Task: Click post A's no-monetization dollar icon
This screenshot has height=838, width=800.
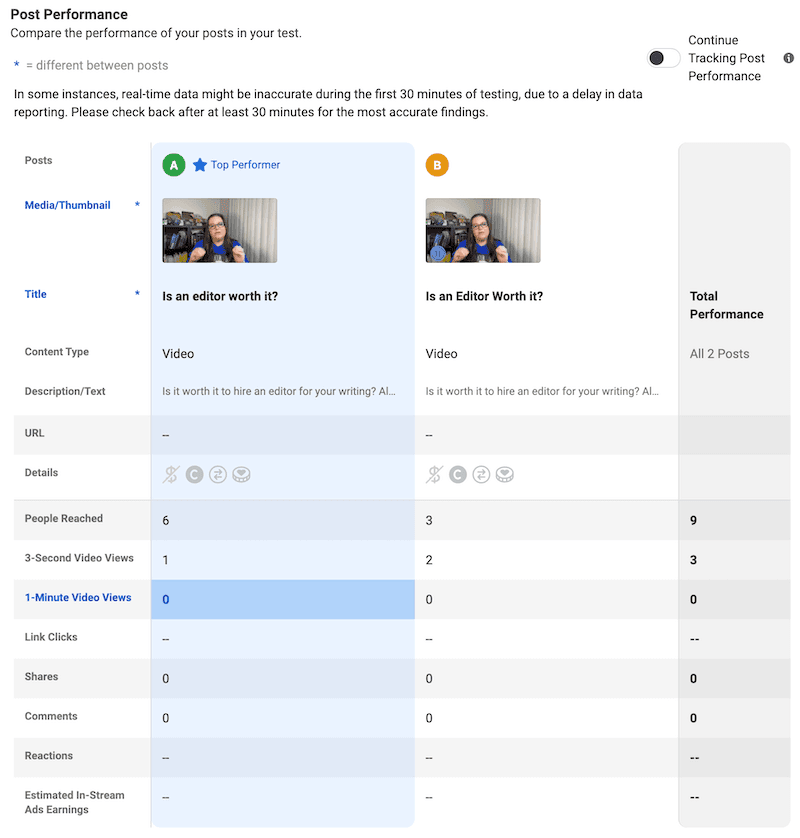Action: [171, 474]
